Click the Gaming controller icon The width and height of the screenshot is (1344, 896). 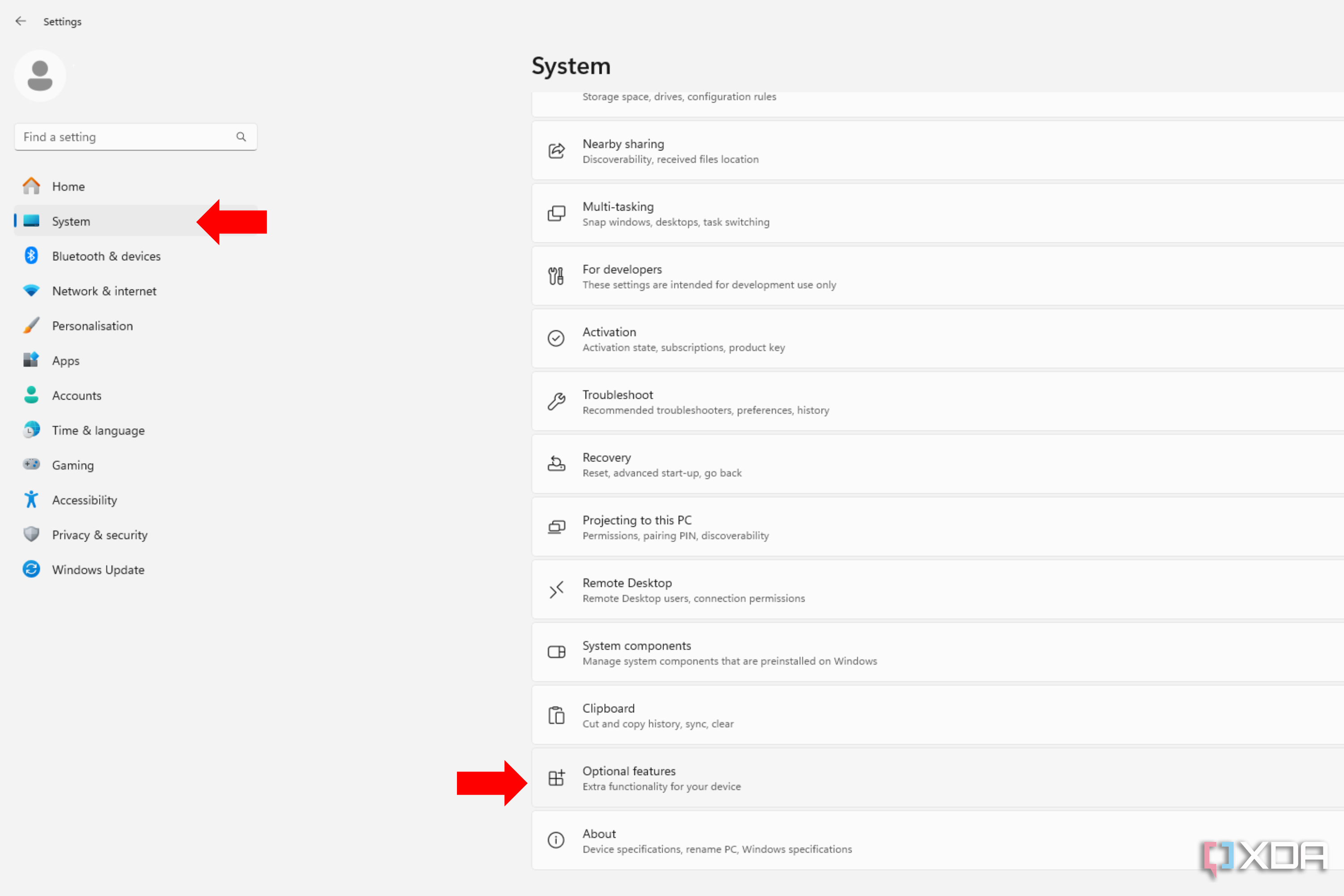pyautogui.click(x=31, y=465)
